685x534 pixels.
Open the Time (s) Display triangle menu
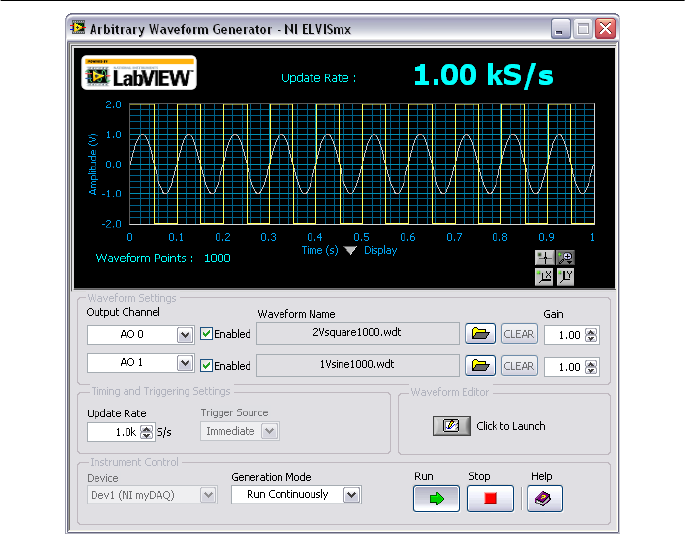tap(350, 250)
